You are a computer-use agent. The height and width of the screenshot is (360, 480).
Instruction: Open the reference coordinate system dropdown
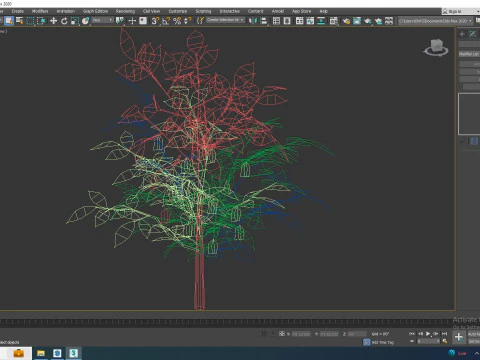[103, 20]
